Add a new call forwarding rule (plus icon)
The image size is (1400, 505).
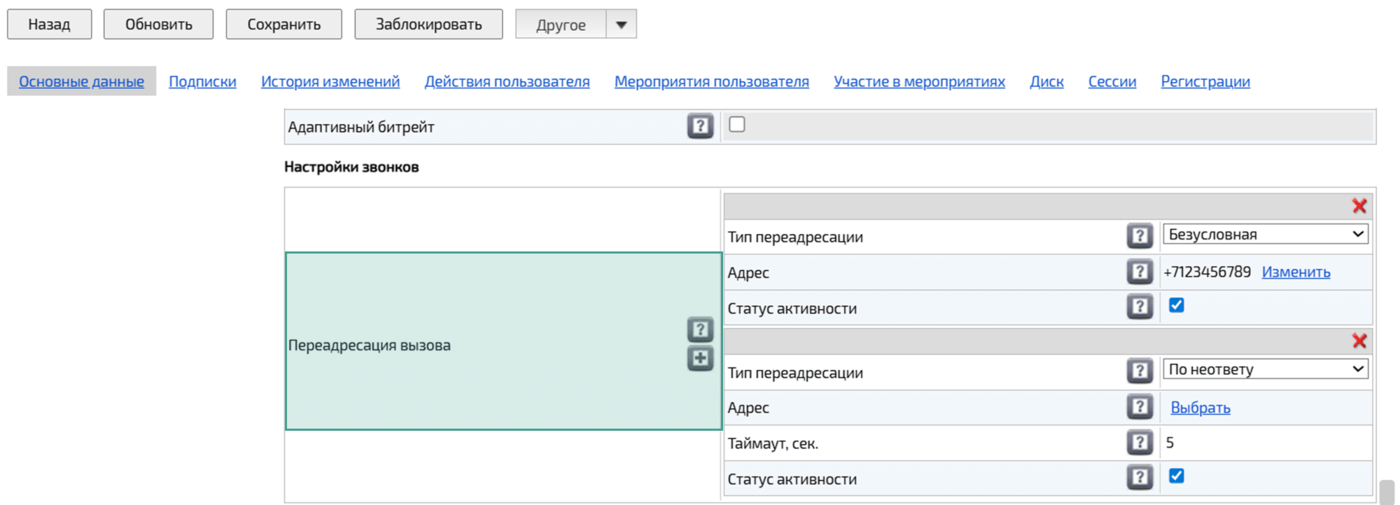click(700, 359)
